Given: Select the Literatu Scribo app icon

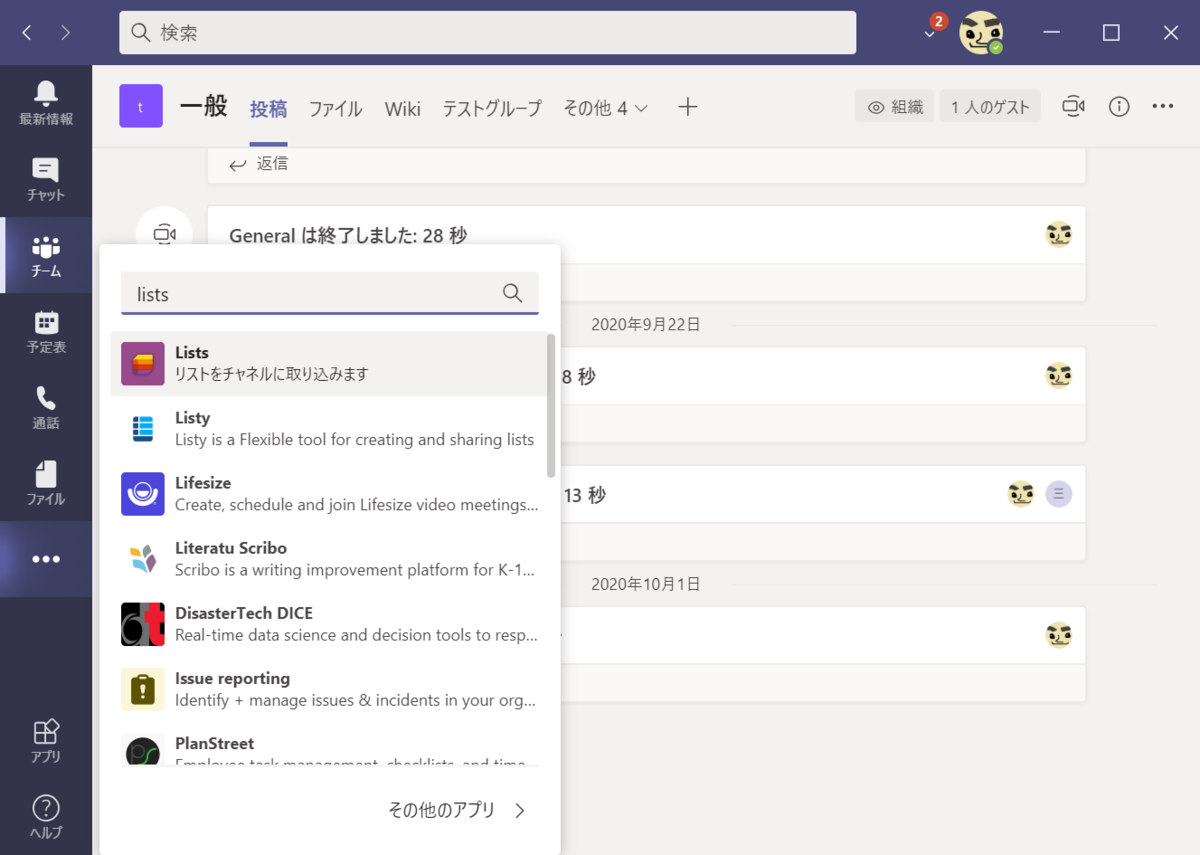Looking at the screenshot, I should pyautogui.click(x=143, y=559).
